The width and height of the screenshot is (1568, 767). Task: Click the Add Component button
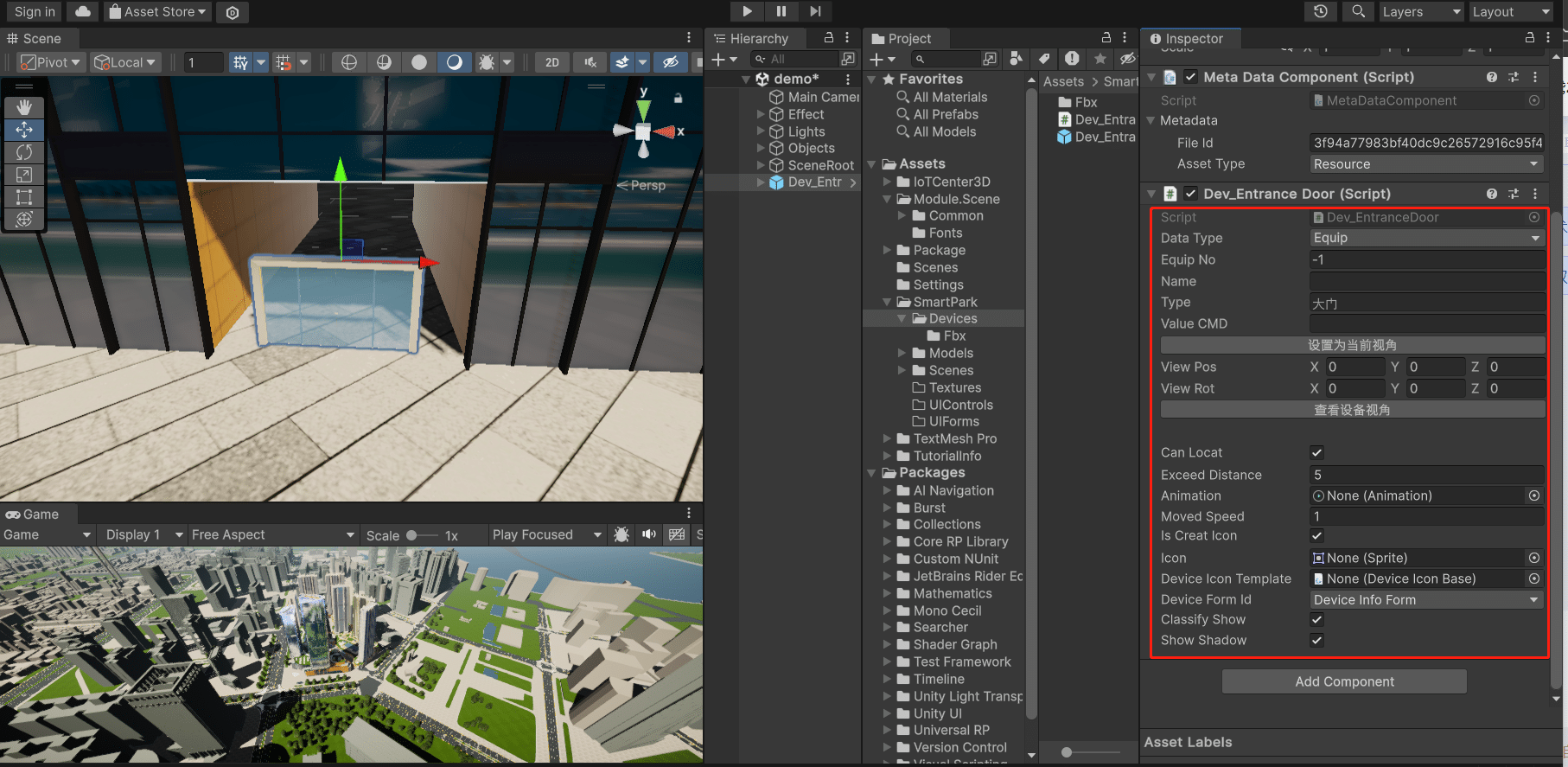click(x=1344, y=682)
